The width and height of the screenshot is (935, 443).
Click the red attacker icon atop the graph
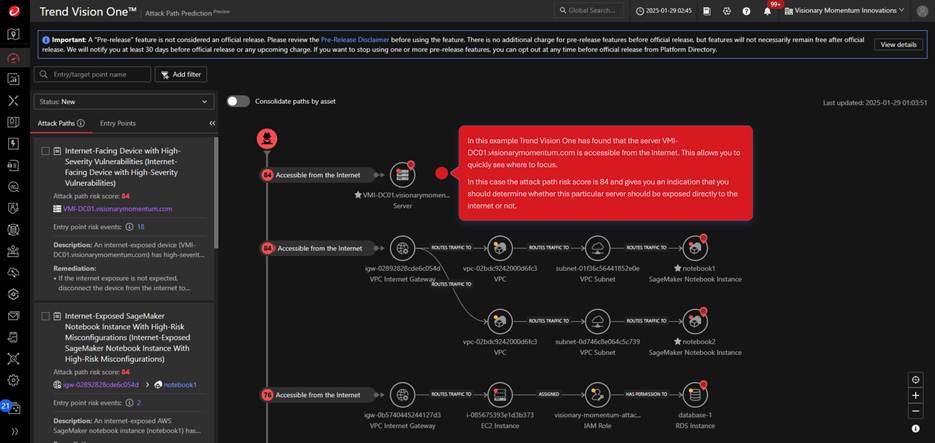tap(267, 139)
